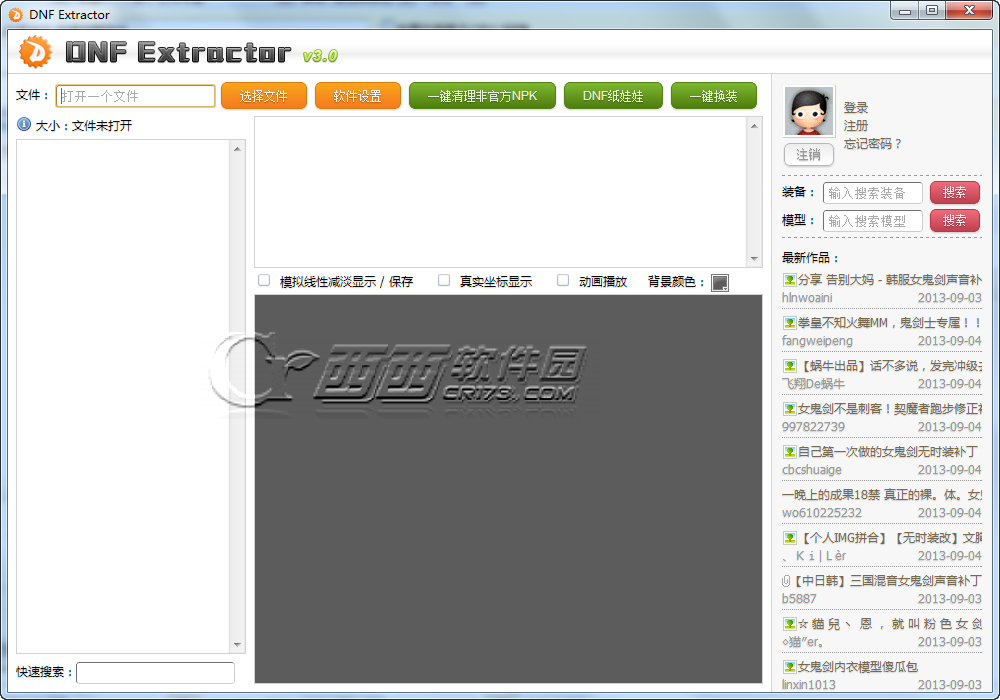The height and width of the screenshot is (700, 1000).
Task: Click top text panel scrollbar up arrow
Action: tap(754, 126)
